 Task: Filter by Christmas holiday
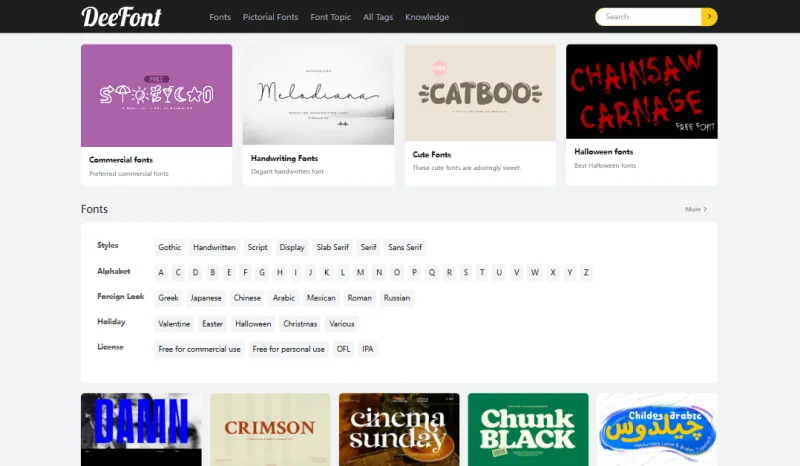[x=300, y=324]
